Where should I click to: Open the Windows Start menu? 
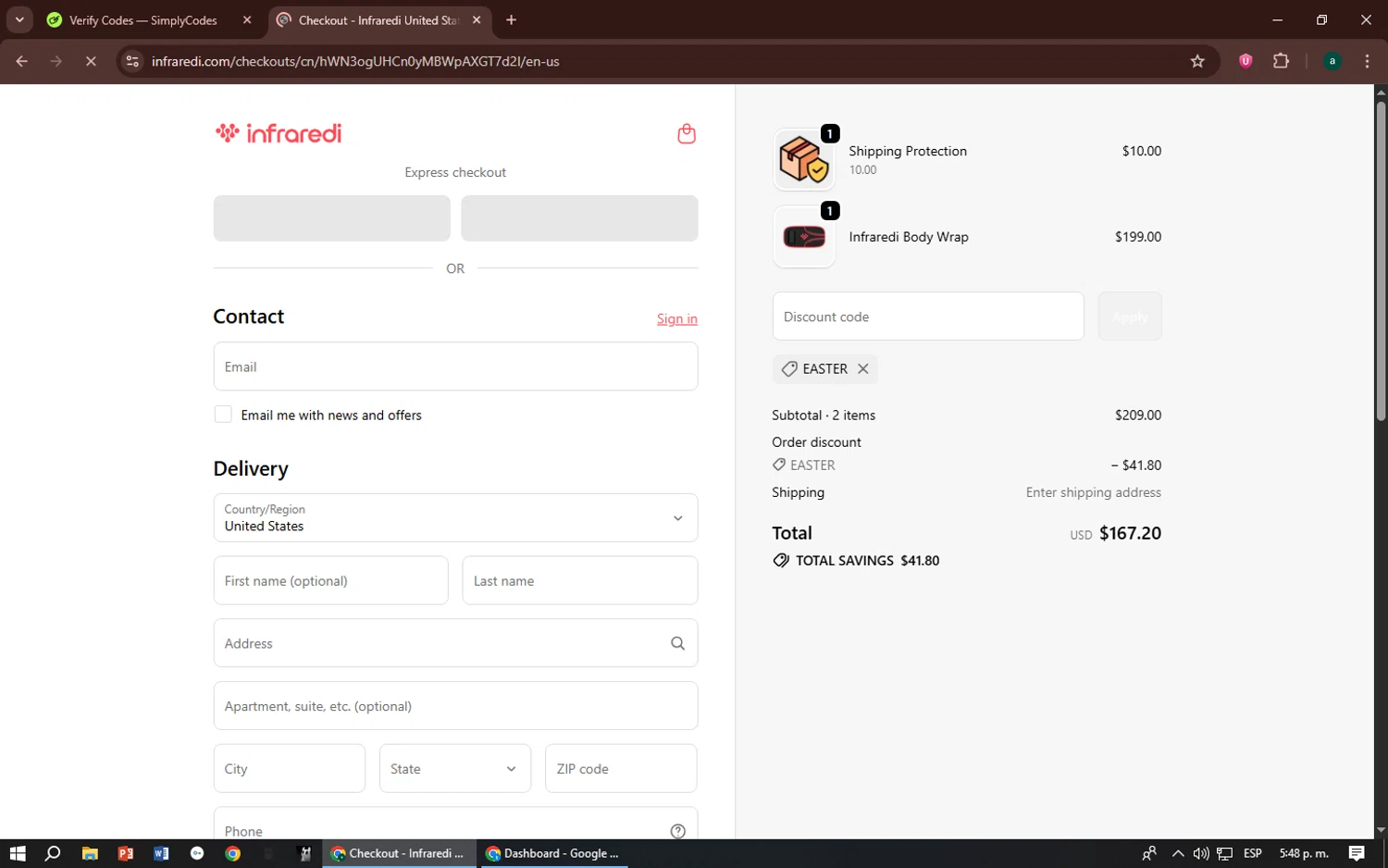[x=18, y=853]
